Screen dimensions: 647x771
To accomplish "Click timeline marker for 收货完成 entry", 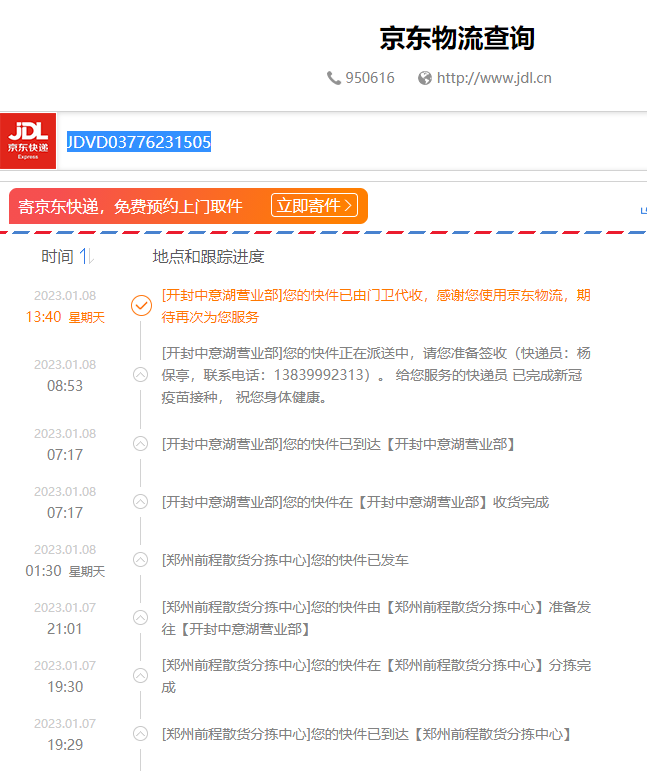I will (x=141, y=502).
